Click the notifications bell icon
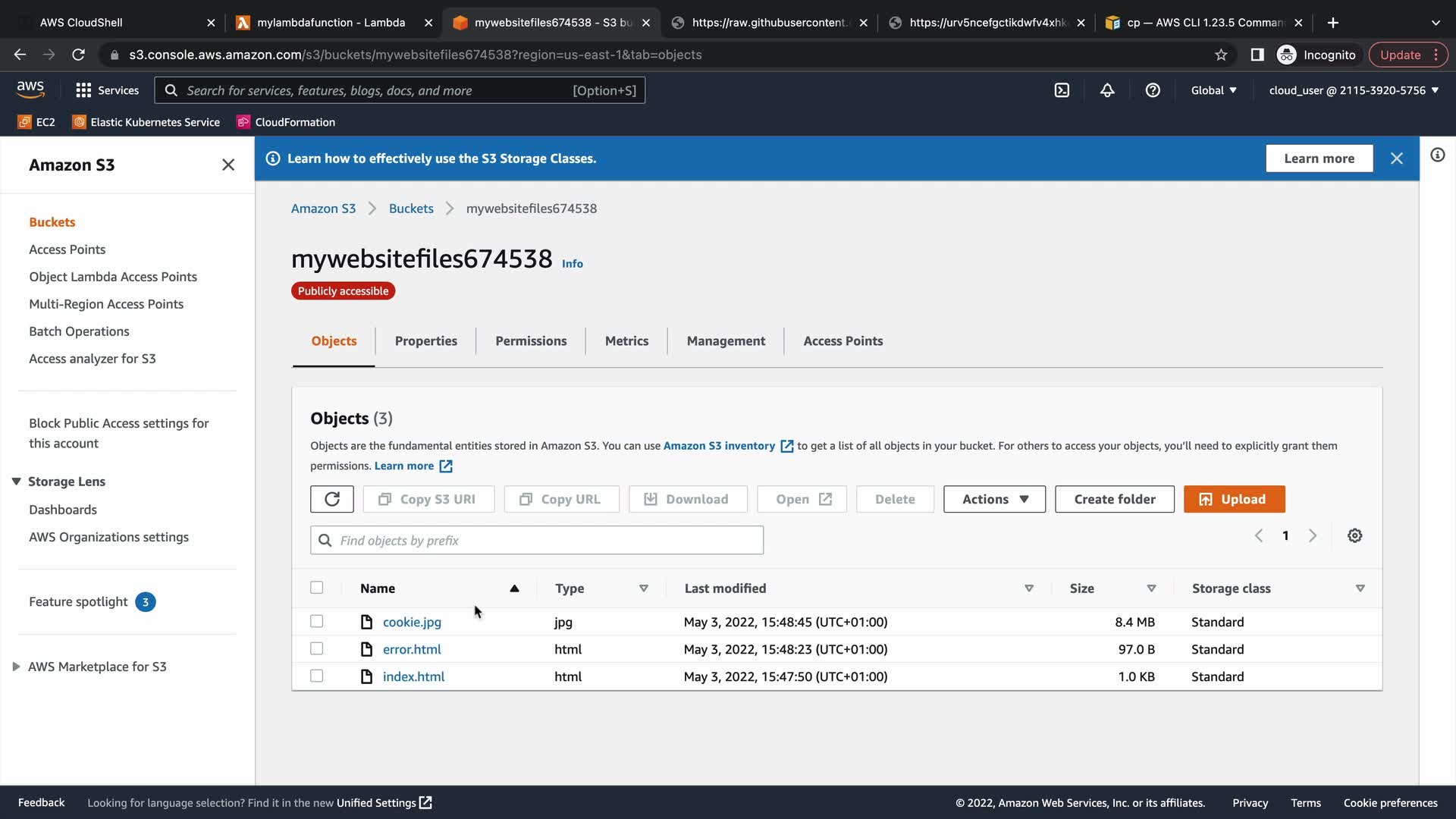1456x819 pixels. [1107, 90]
